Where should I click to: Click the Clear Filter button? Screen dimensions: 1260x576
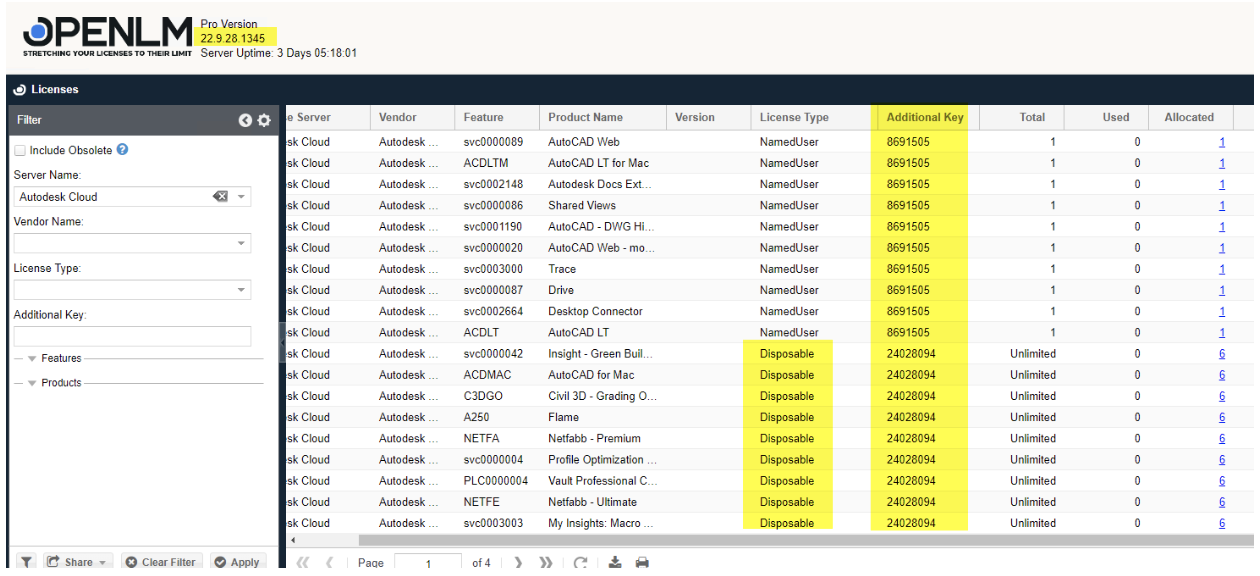click(160, 561)
